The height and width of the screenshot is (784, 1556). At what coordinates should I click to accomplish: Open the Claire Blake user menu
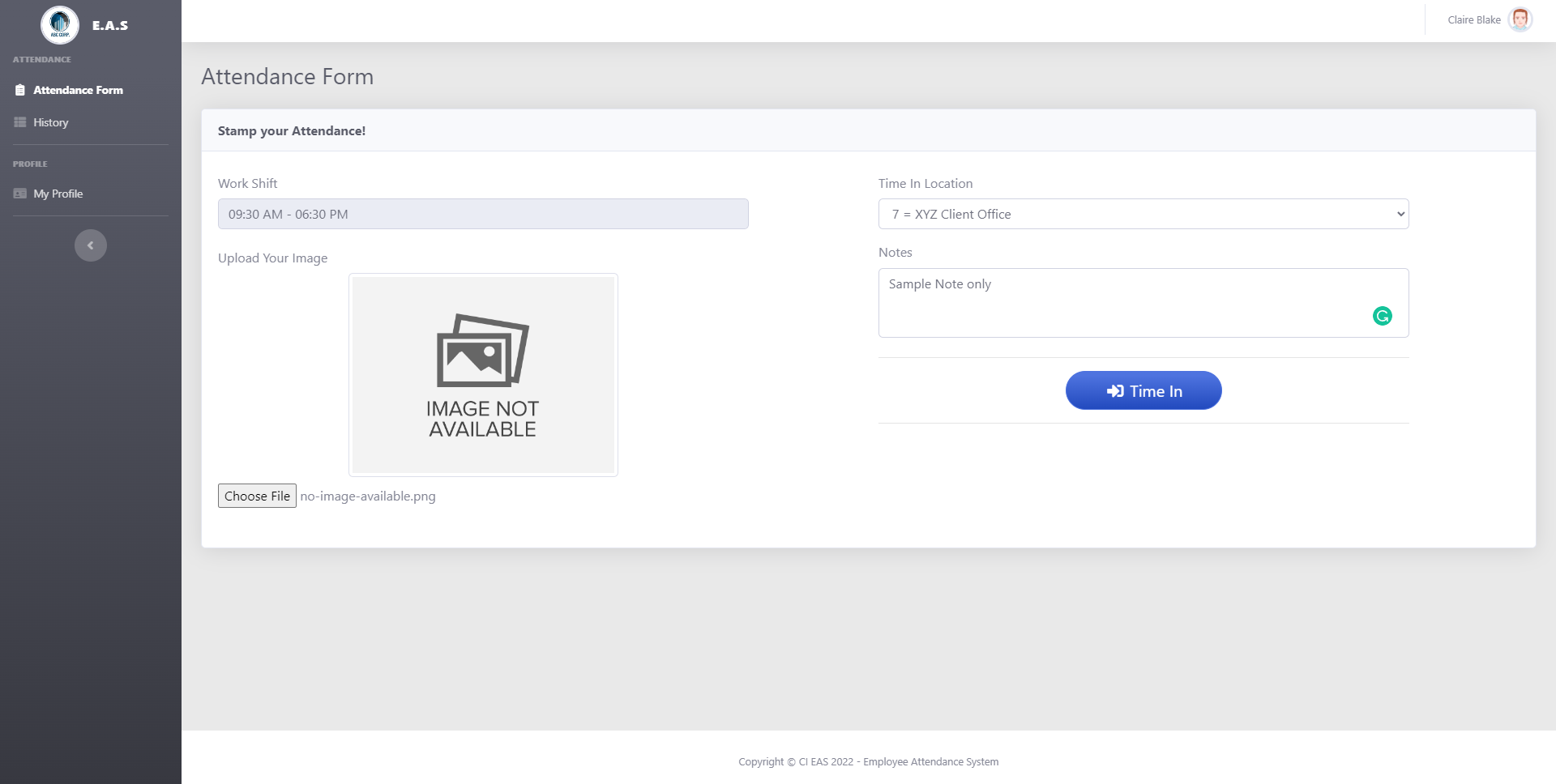pyautogui.click(x=1474, y=19)
